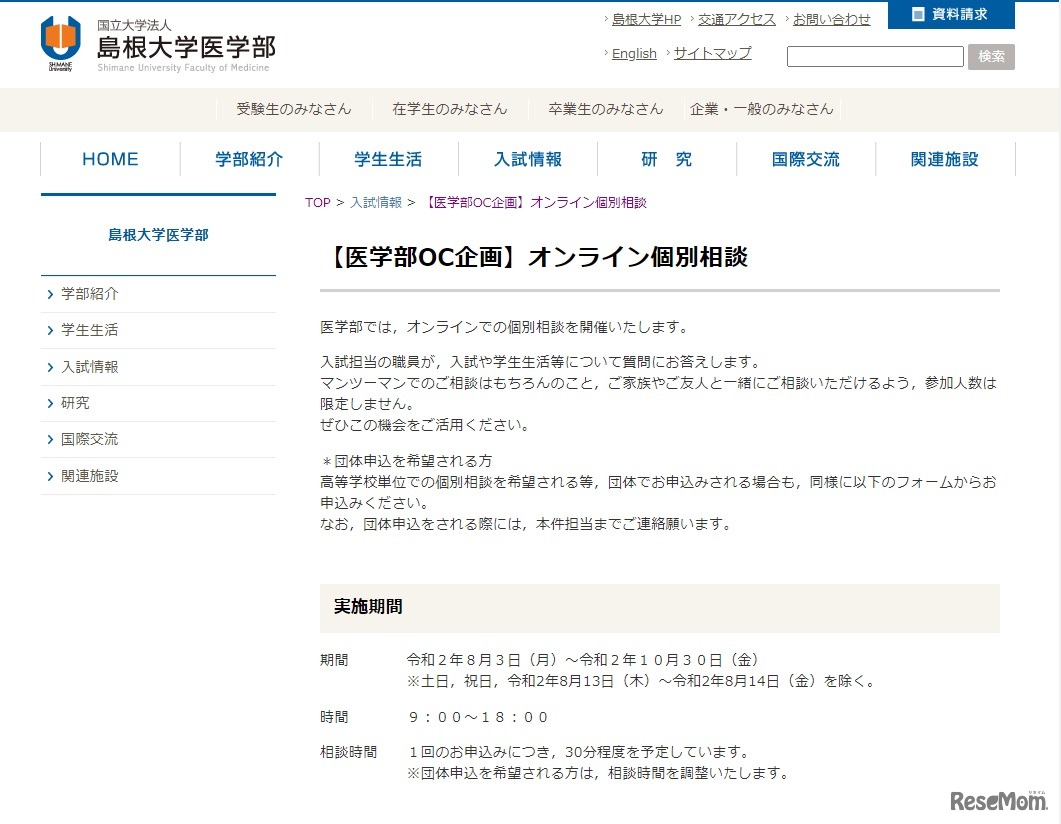Click the chevron icon beside 入試情報 sidebar entry
The height and width of the screenshot is (824, 1061).
pyautogui.click(x=50, y=367)
